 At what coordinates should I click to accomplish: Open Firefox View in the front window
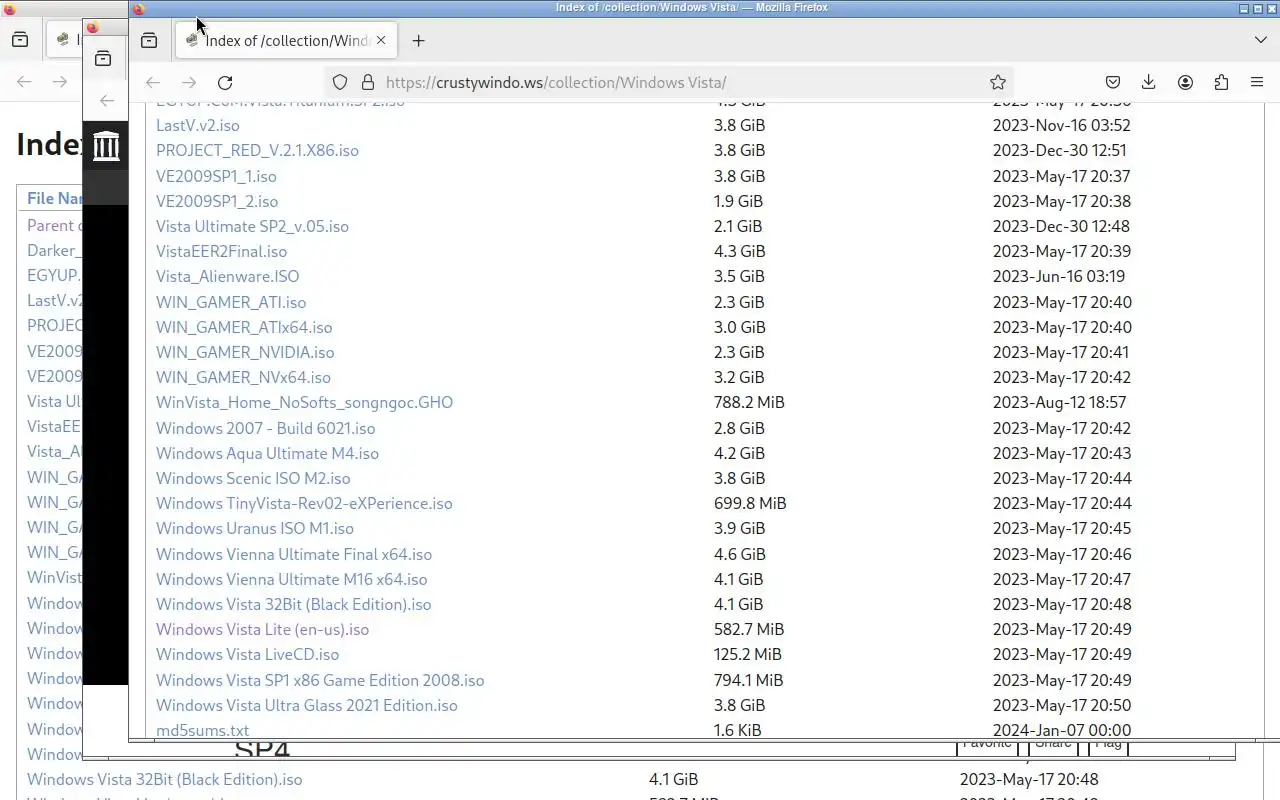tap(149, 40)
